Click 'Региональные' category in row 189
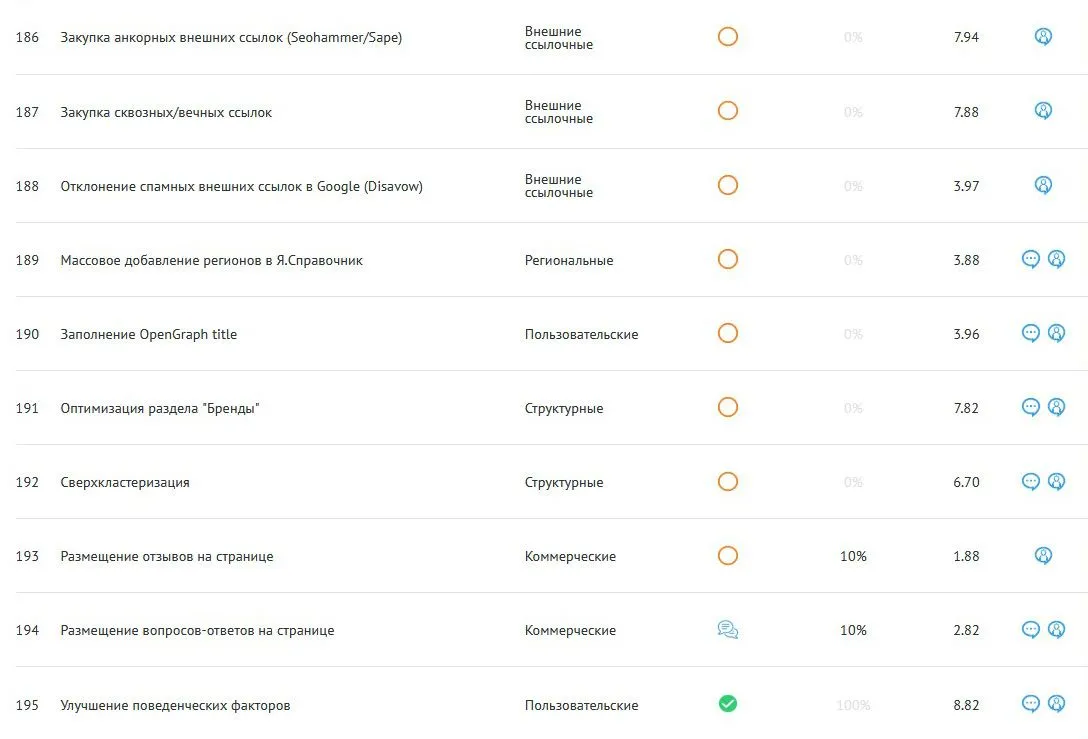 pos(569,260)
